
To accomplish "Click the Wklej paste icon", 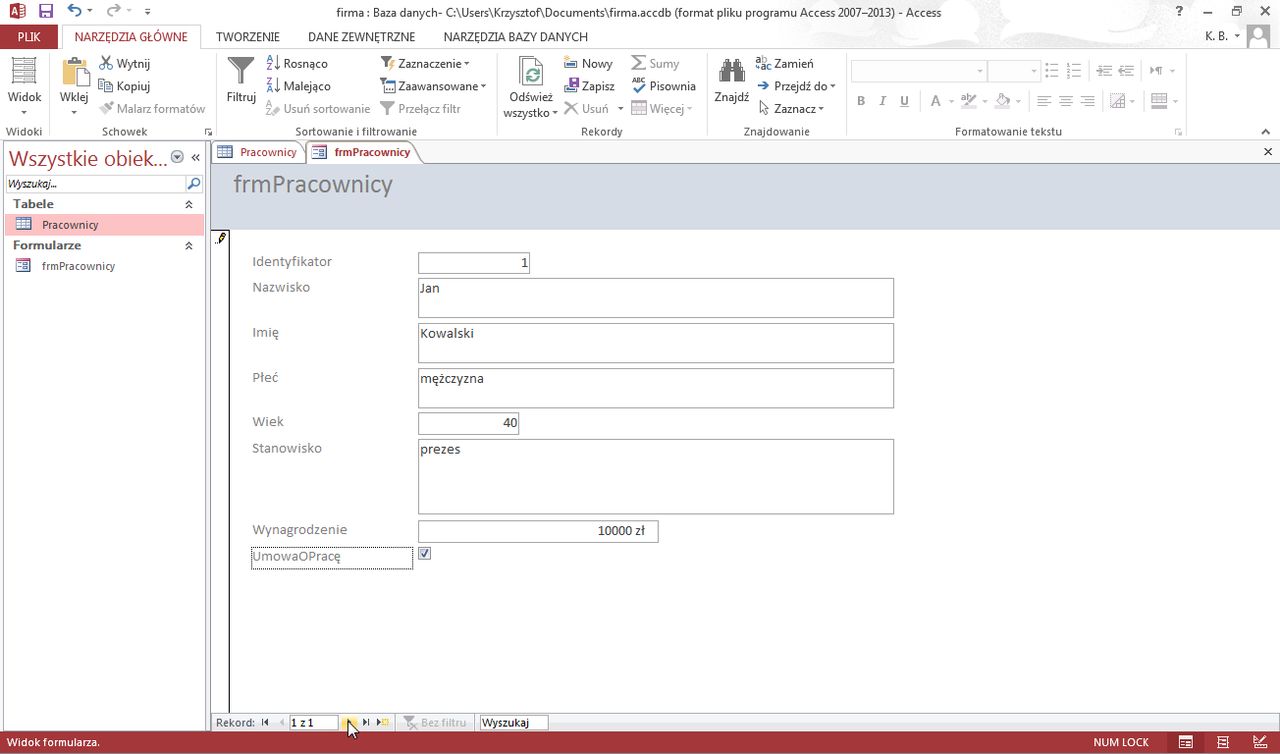I will [75, 73].
